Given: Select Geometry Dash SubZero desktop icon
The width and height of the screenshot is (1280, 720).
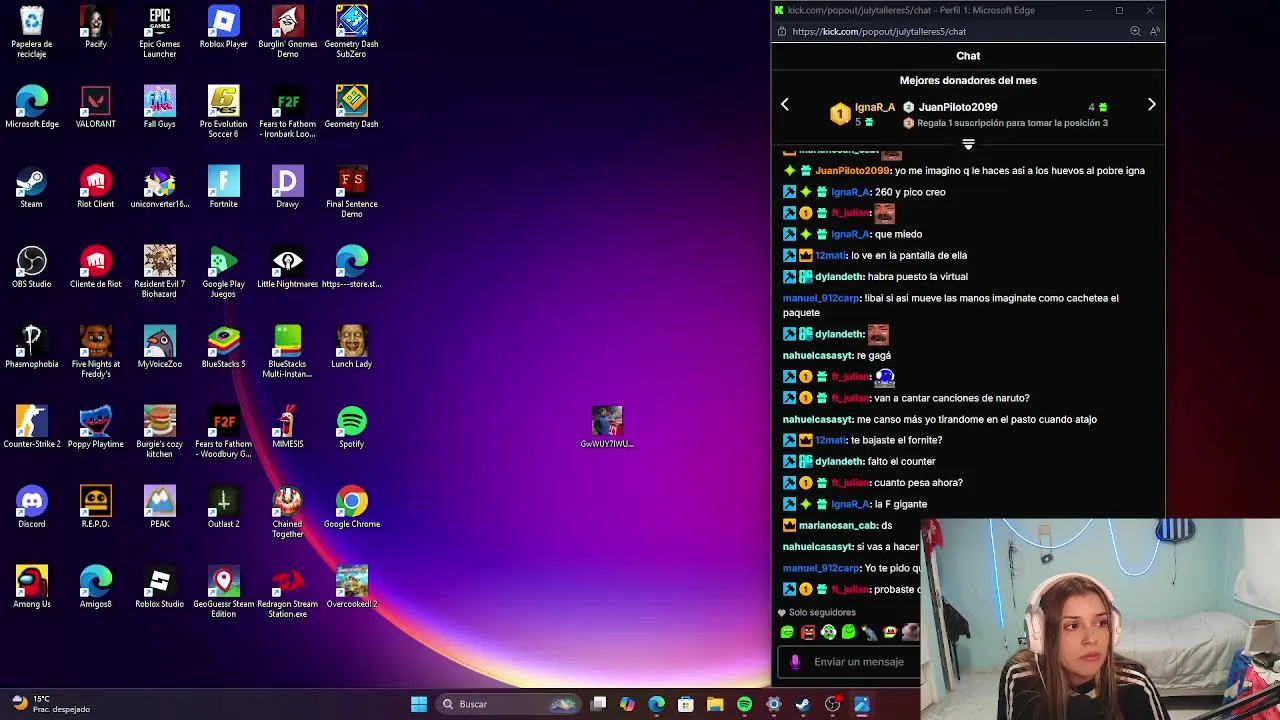Looking at the screenshot, I should pyautogui.click(x=352, y=31).
